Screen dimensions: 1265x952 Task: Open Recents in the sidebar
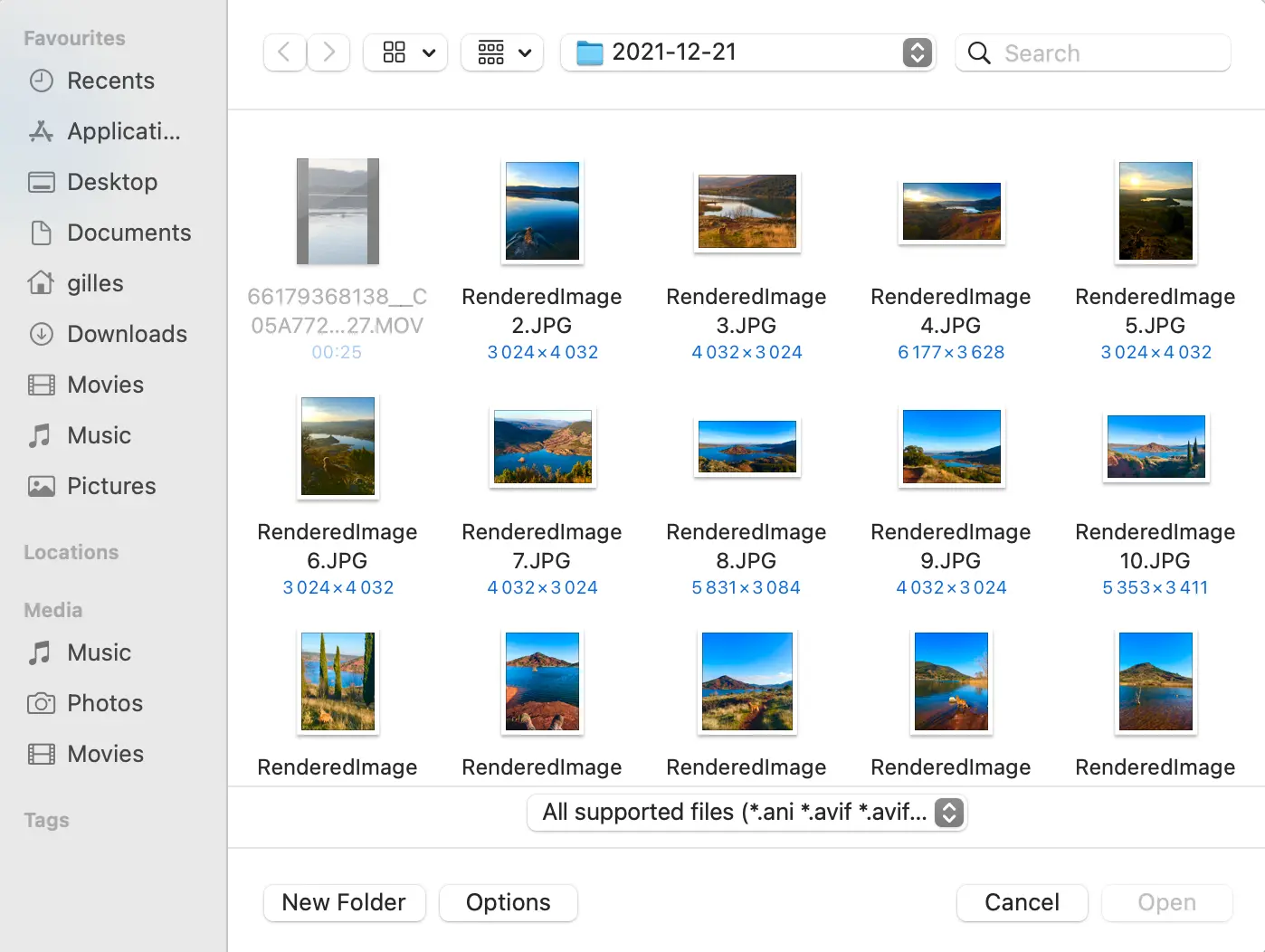click(x=110, y=81)
